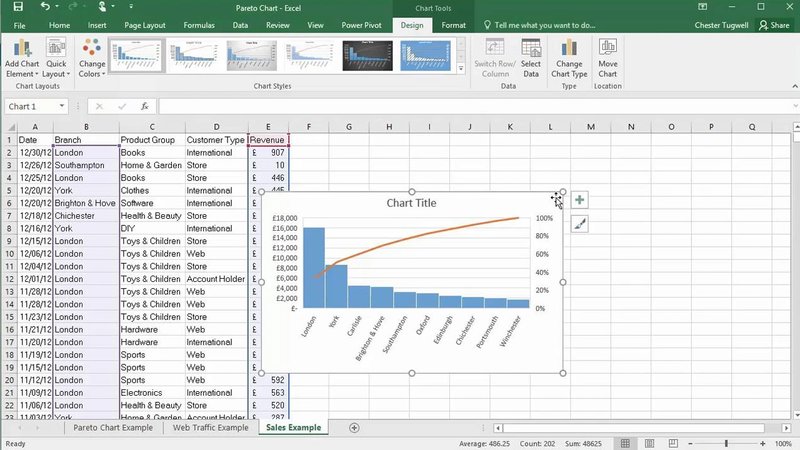Click the Insert Function fx icon

click(x=145, y=106)
